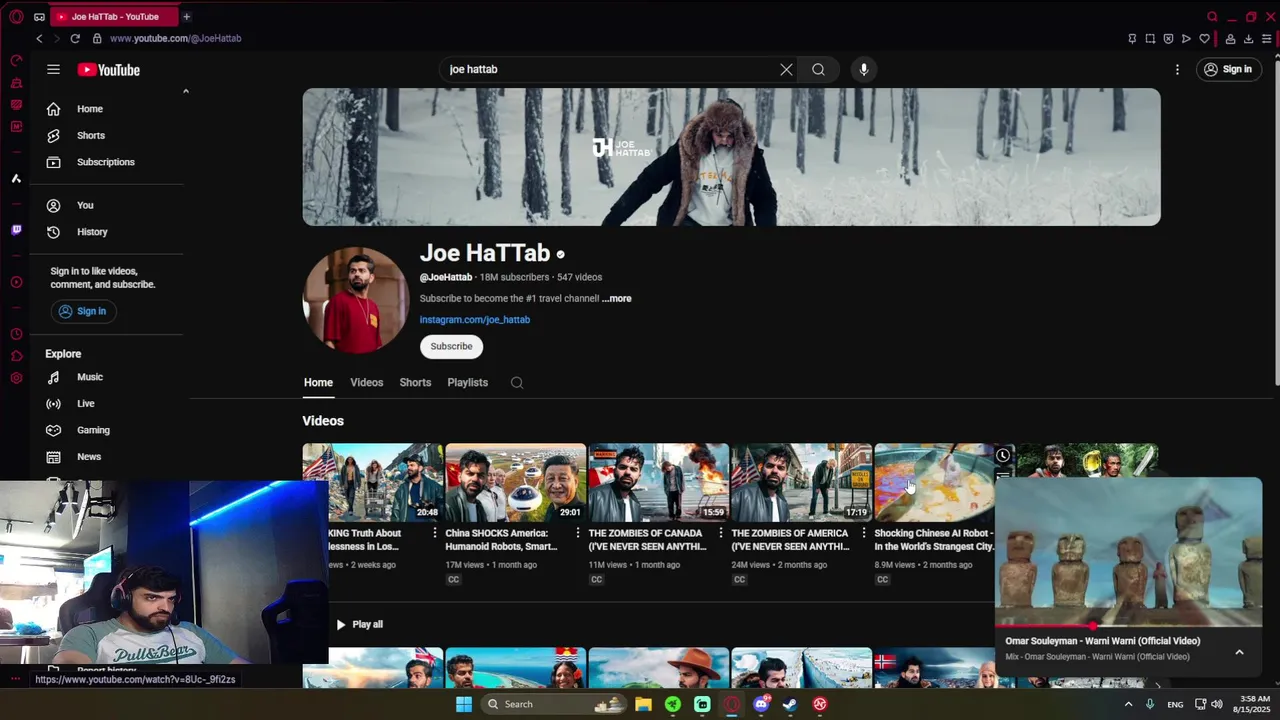The height and width of the screenshot is (720, 1280).
Task: Reload the page in Opera
Action: 75,38
